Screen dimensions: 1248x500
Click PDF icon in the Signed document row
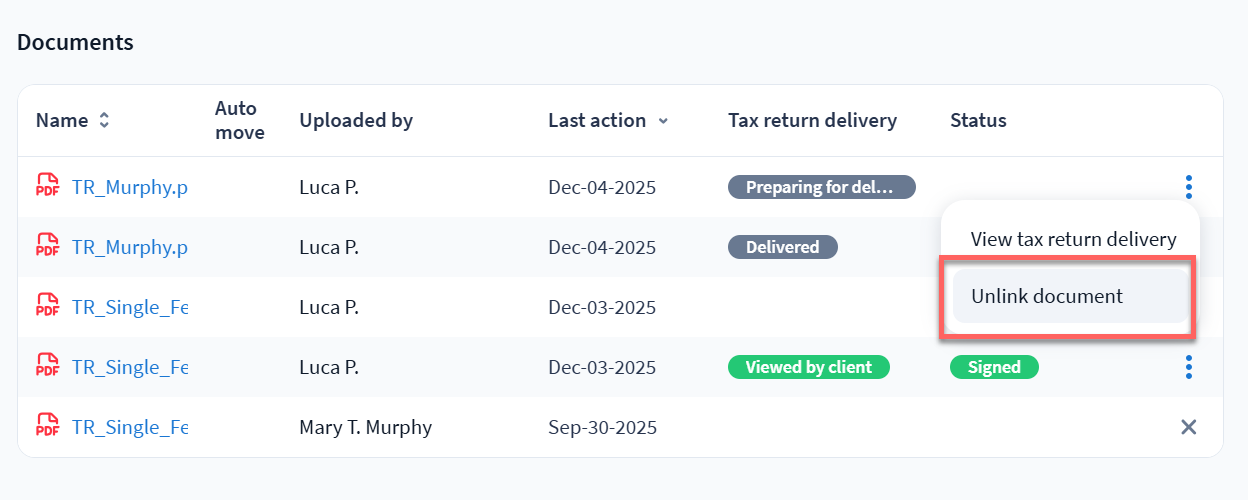(47, 367)
